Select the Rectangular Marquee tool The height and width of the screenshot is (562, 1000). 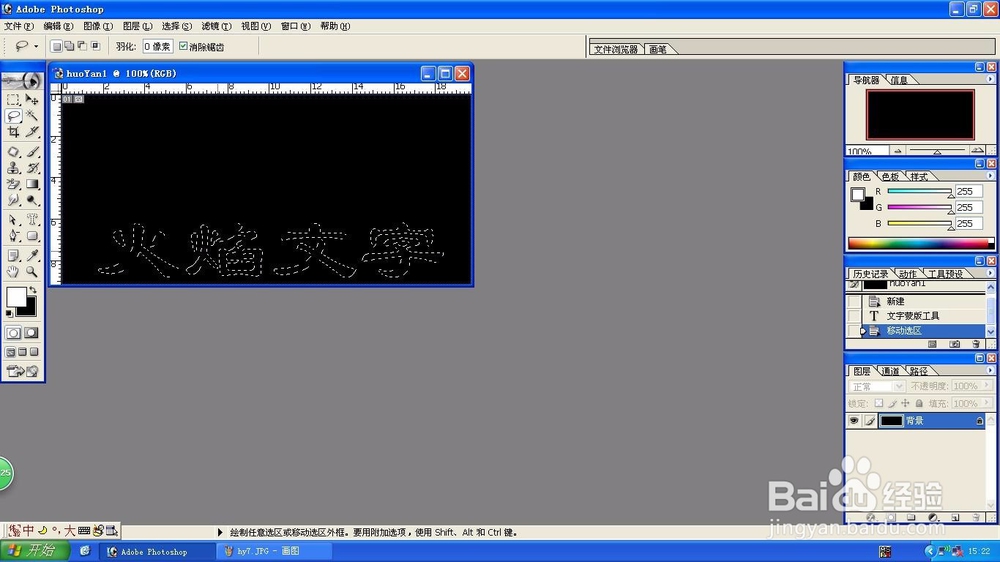click(x=13, y=100)
